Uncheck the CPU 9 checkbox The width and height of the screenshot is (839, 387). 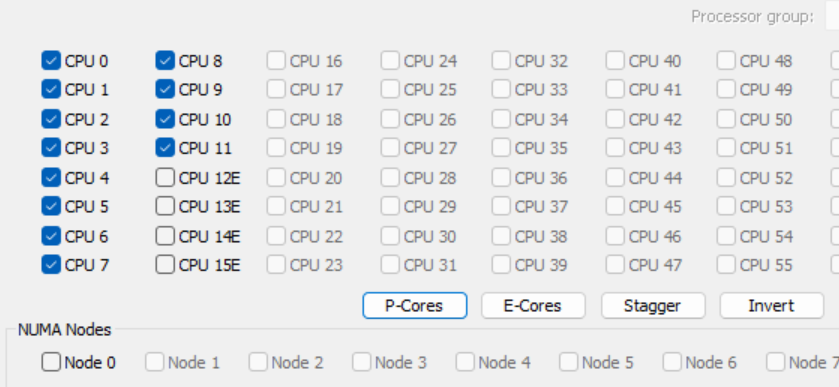(x=165, y=89)
